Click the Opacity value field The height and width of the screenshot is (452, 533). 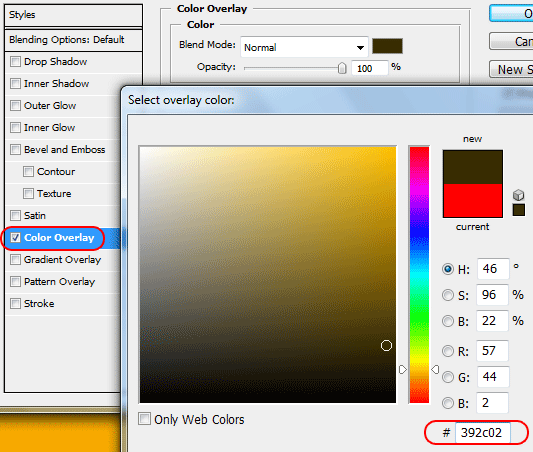(370, 68)
